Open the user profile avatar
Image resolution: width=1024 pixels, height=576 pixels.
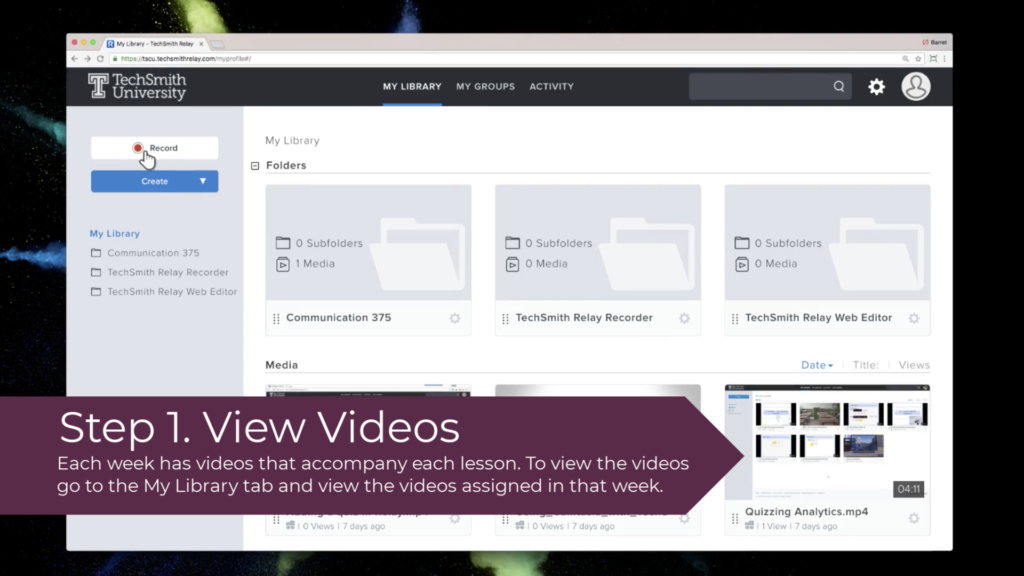tap(916, 86)
